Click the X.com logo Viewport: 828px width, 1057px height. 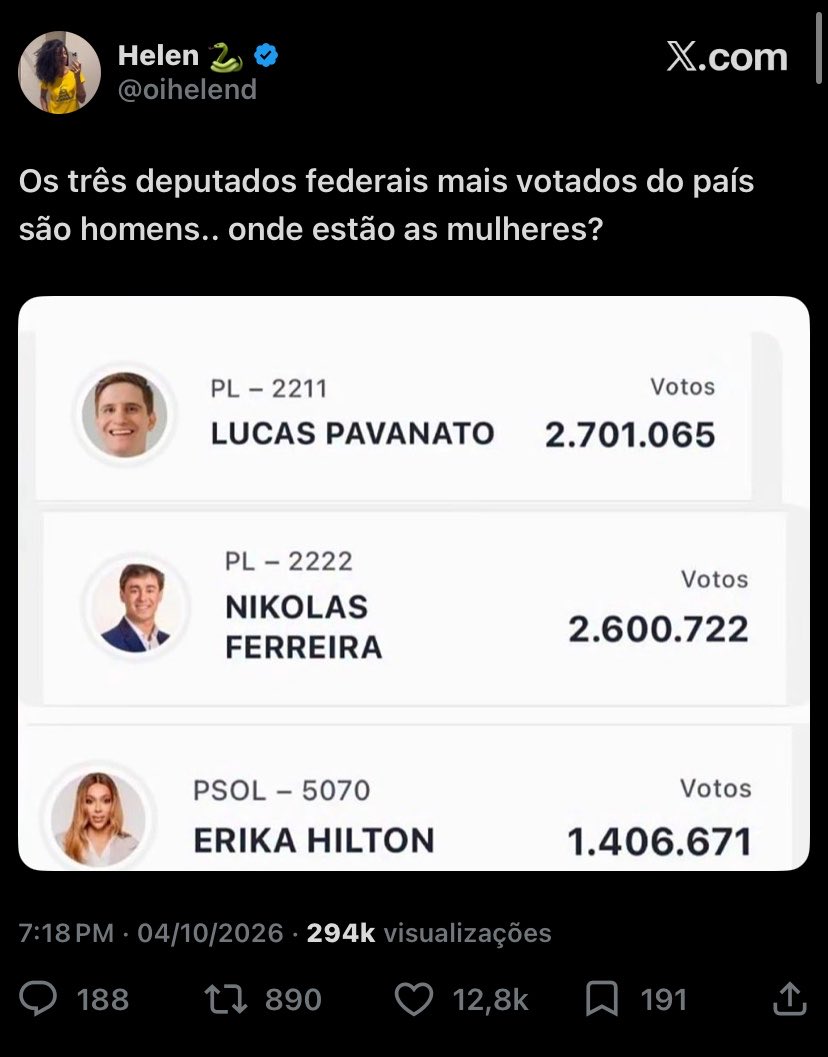tap(727, 57)
